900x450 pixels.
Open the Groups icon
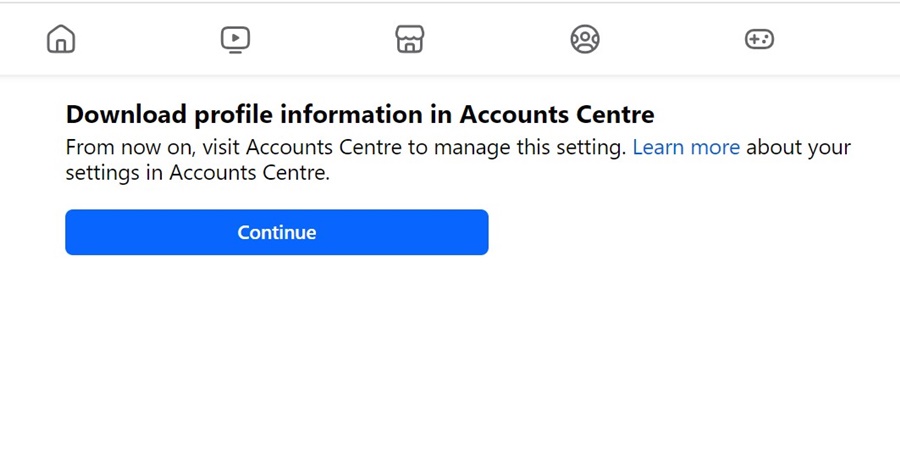click(585, 40)
